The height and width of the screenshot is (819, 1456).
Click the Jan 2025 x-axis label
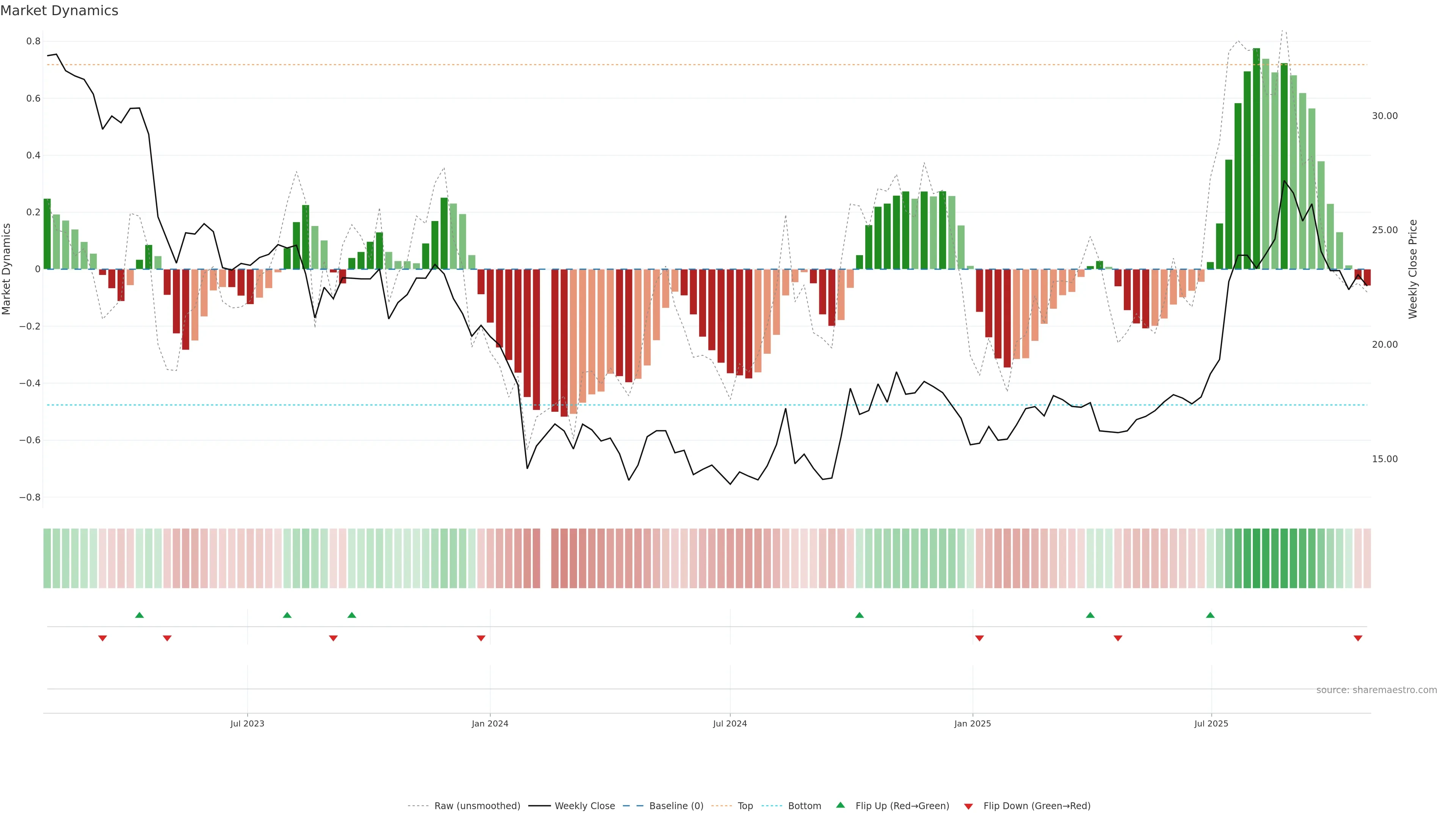click(972, 723)
